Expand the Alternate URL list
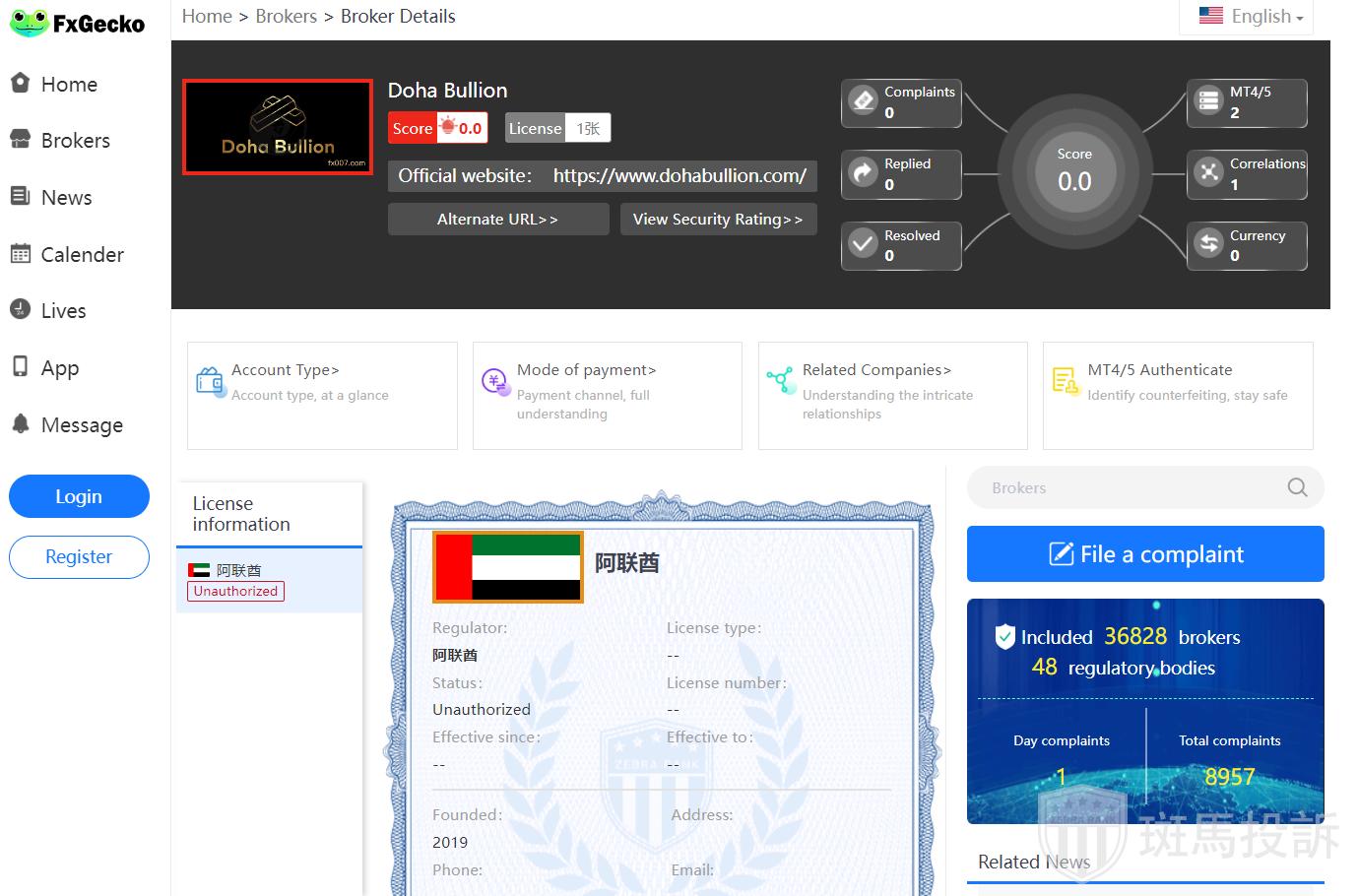Screen dimensions: 1358x896 pos(497,220)
